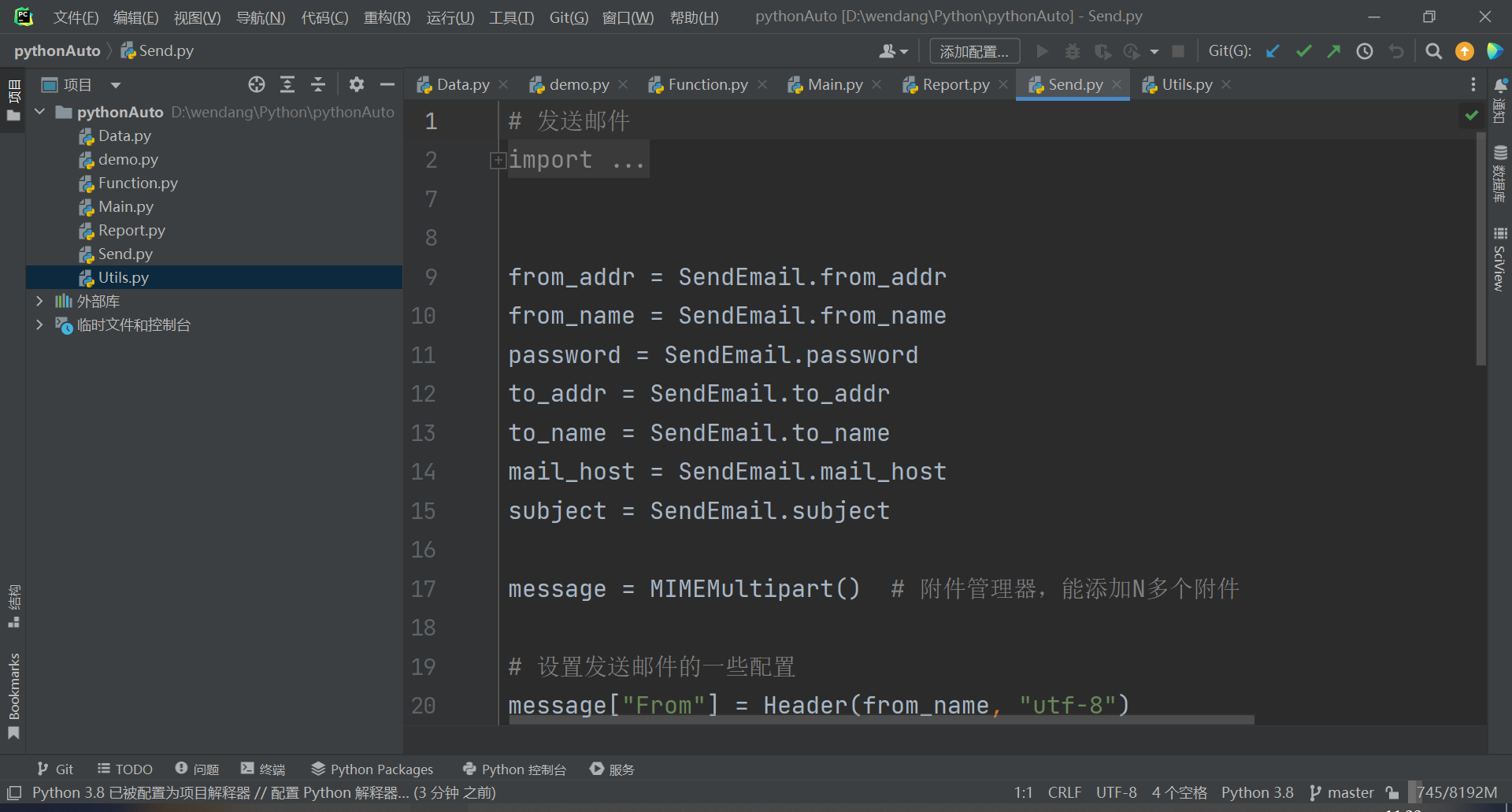Click the Git update project arrow
This screenshot has width=1512, height=812.
pyautogui.click(x=1273, y=51)
